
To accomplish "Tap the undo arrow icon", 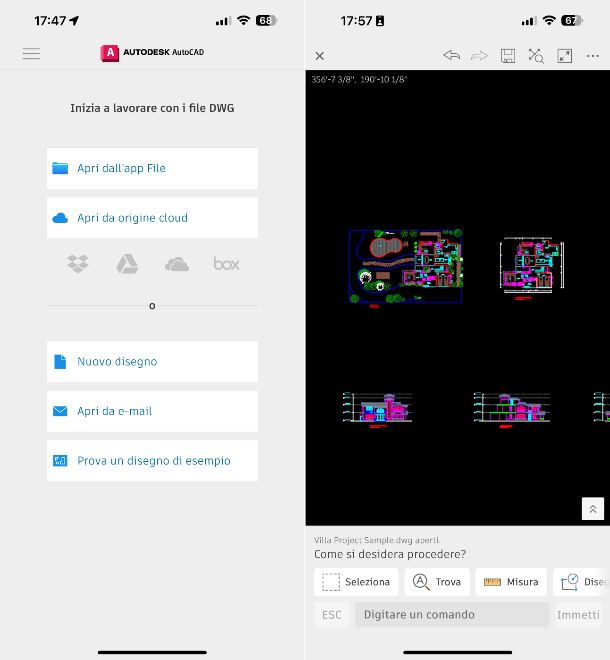I will click(x=451, y=56).
